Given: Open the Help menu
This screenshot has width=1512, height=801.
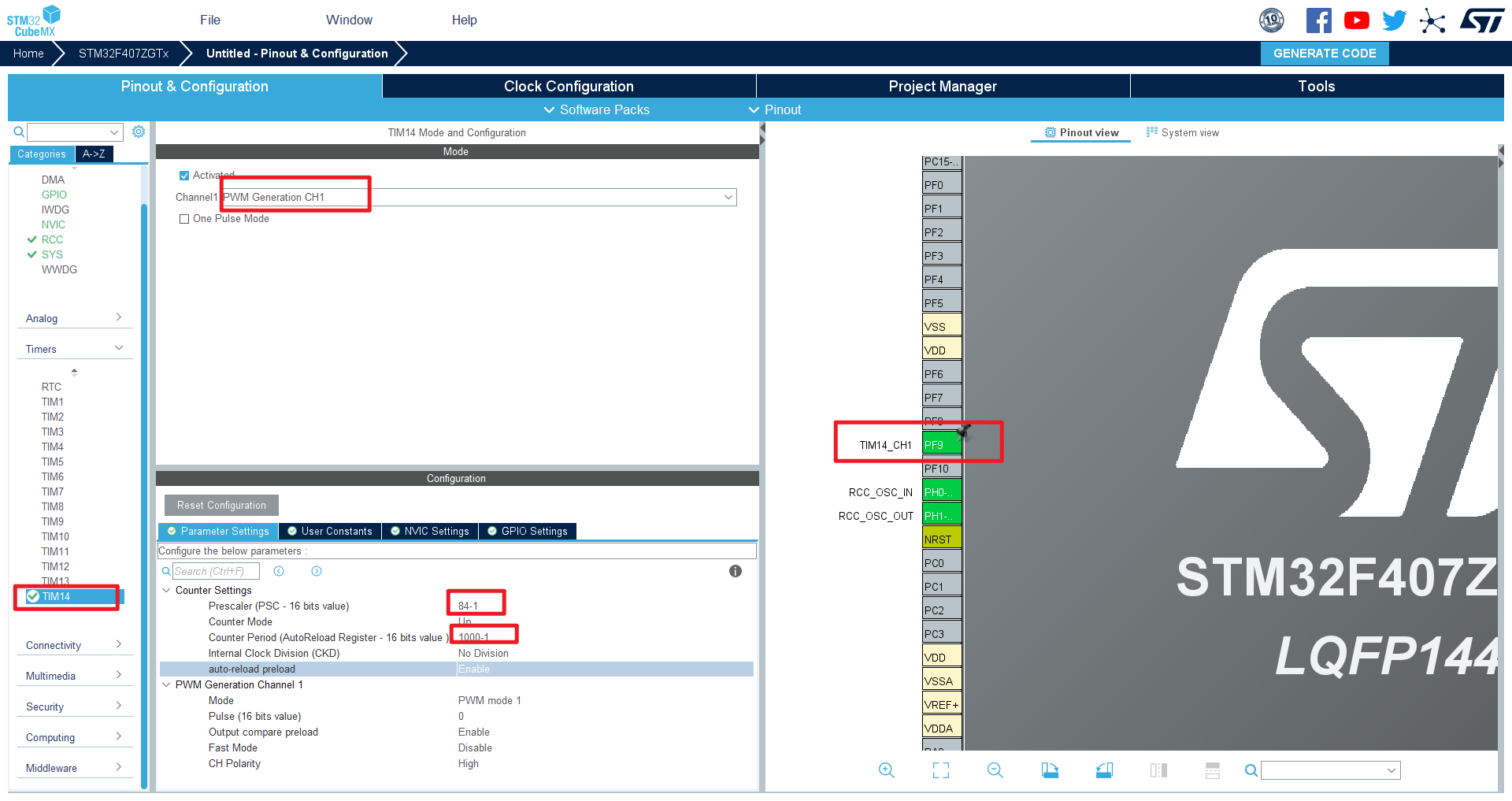Looking at the screenshot, I should 464,20.
